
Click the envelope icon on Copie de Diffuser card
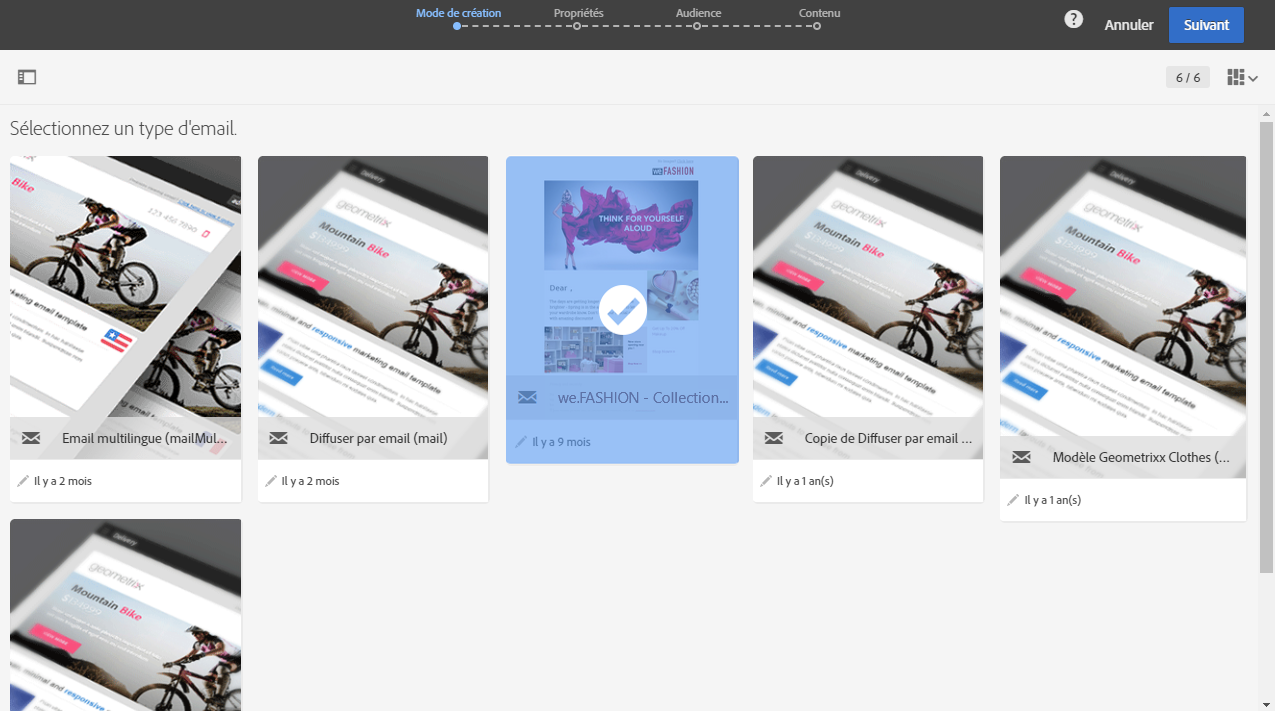(774, 438)
